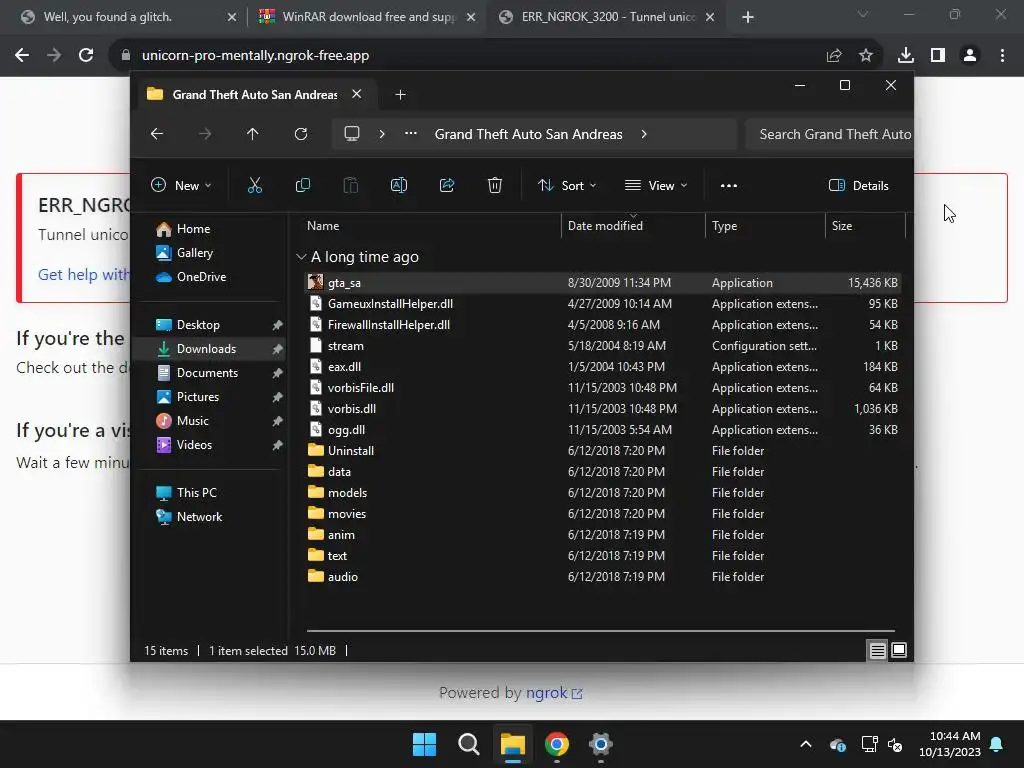
Task: Refresh the File Explorer folder view
Action: [x=301, y=134]
